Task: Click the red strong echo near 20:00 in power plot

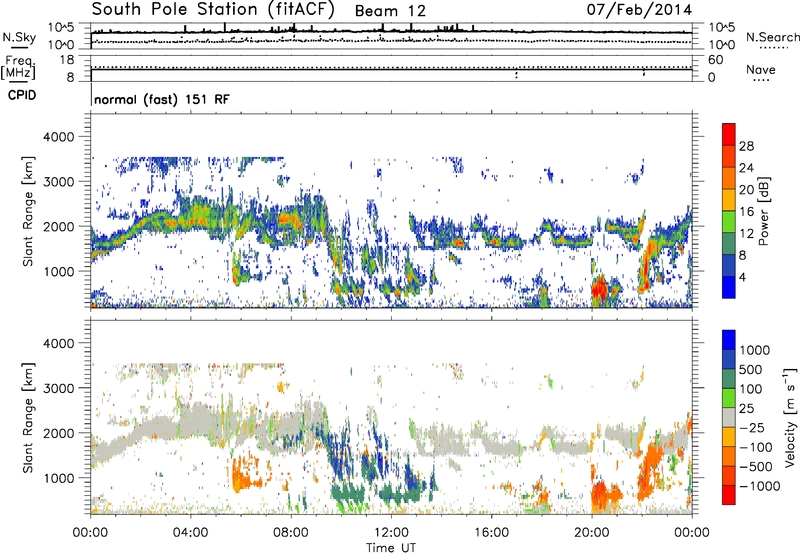Action: pos(599,290)
